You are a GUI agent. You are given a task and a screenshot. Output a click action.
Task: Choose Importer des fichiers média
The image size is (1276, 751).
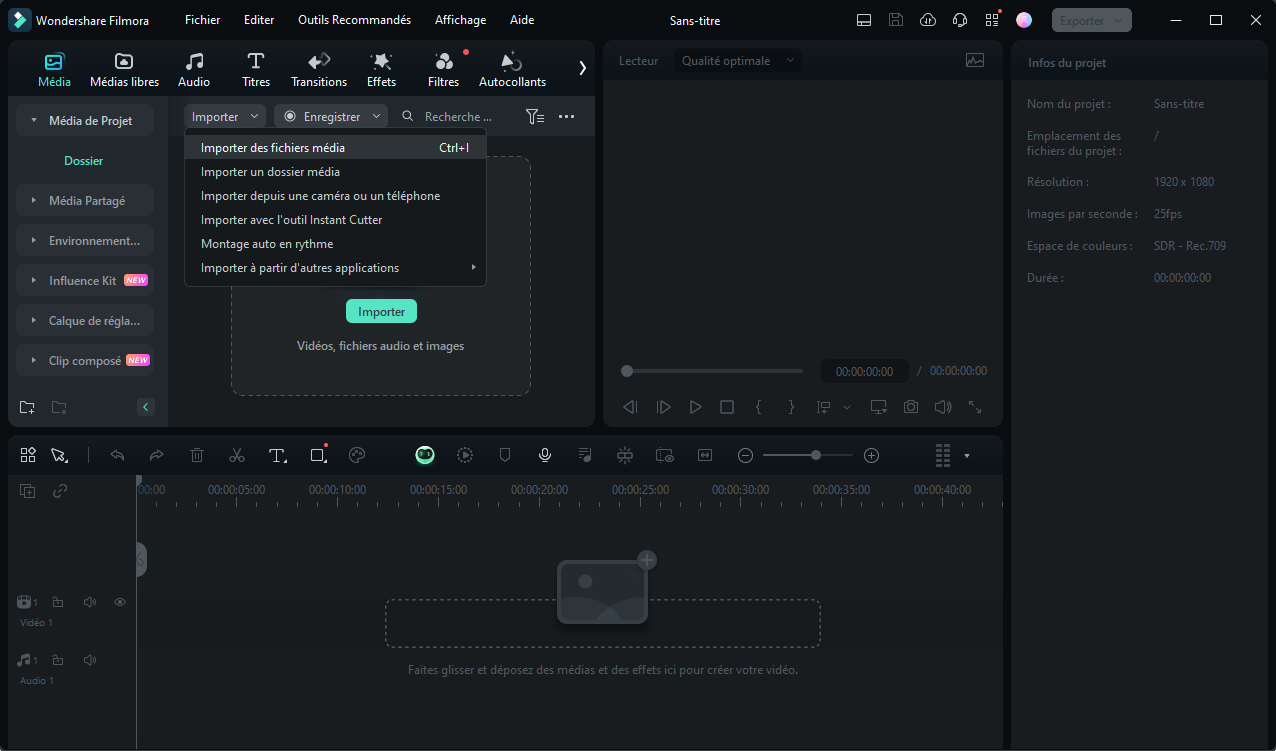pyautogui.click(x=335, y=148)
